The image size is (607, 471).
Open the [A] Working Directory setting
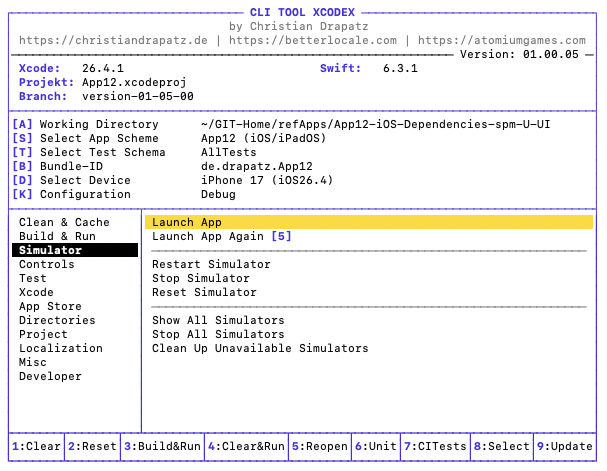[85, 124]
